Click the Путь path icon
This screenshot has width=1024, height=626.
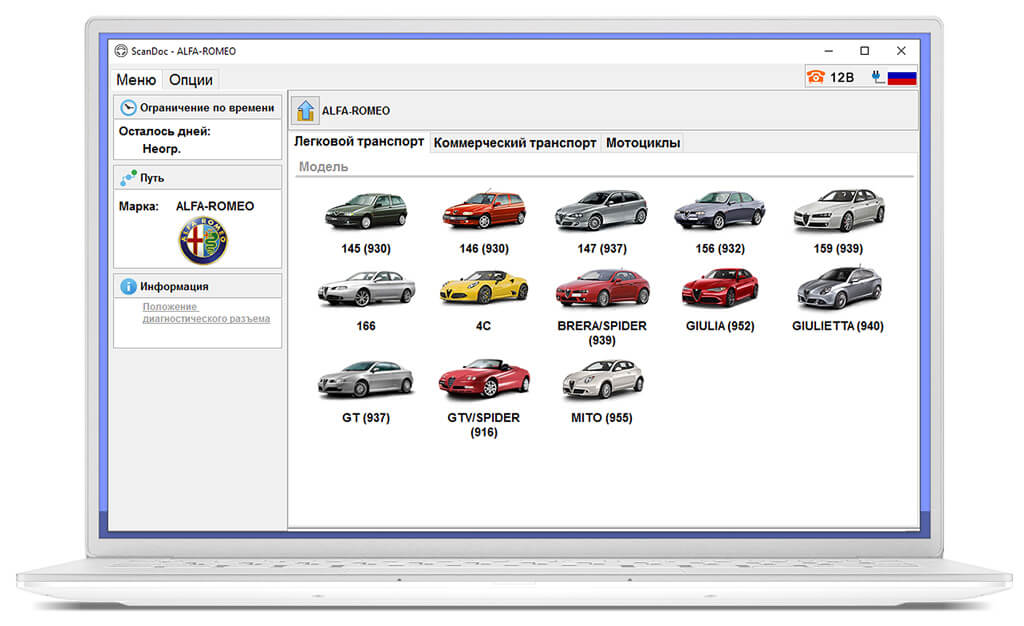(x=128, y=178)
